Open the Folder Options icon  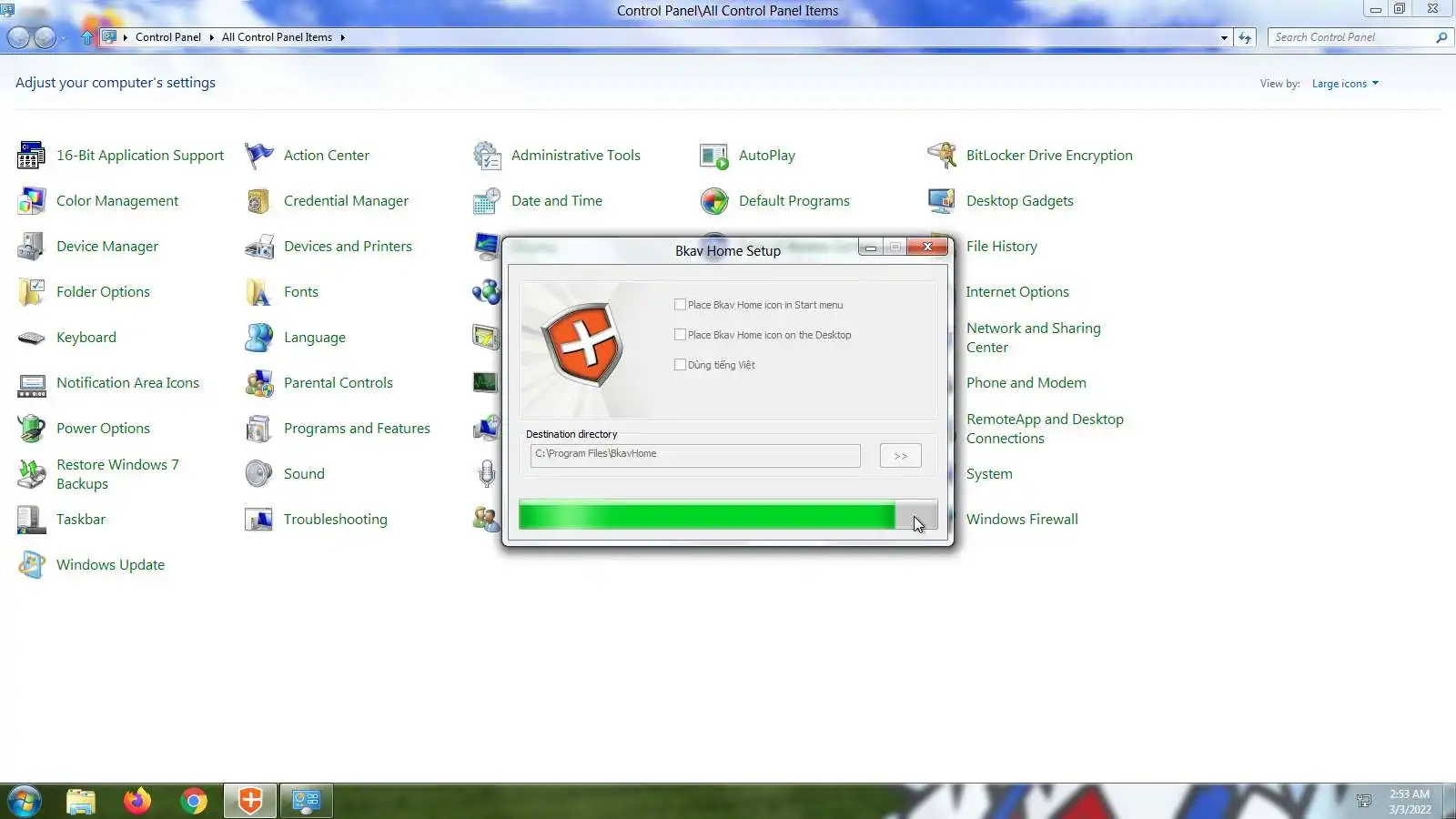point(31,292)
